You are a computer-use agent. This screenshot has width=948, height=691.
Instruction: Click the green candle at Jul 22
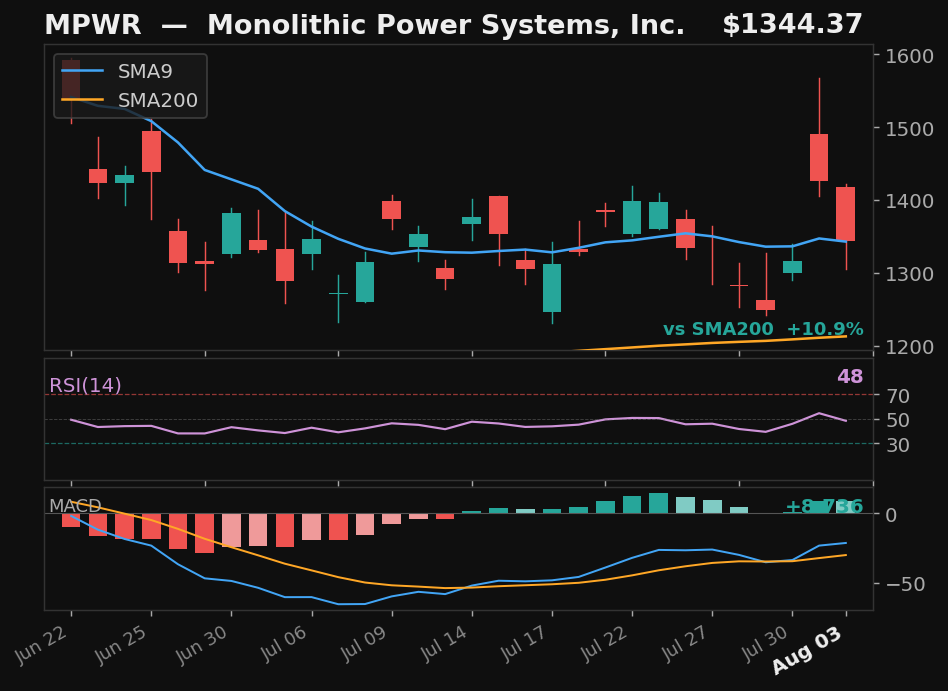point(632,218)
